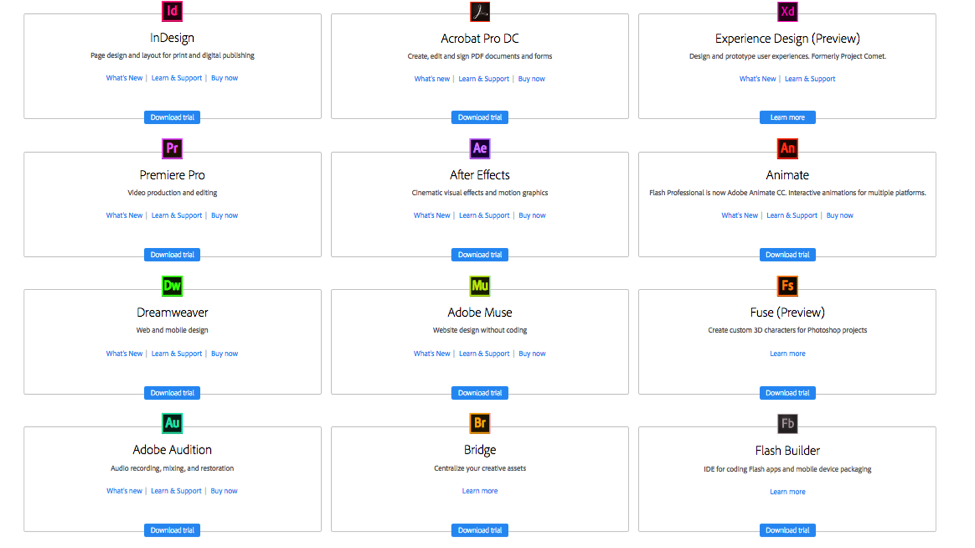Click Learn more button for Experience Design

click(787, 118)
